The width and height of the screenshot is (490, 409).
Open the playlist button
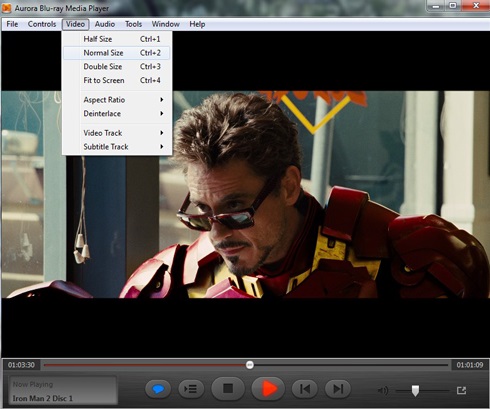pos(191,389)
